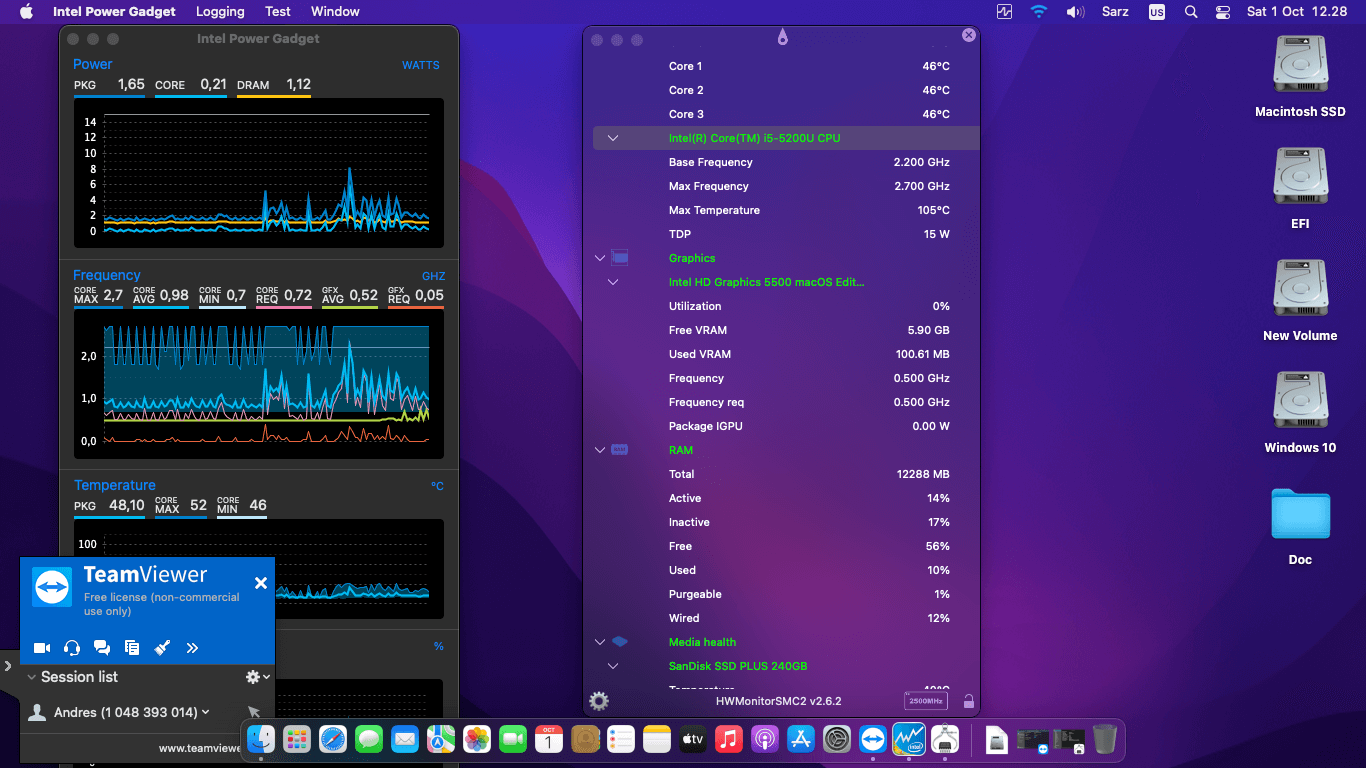Open the TeamViewer chat bubbles icon
The image size is (1366, 768).
click(102, 648)
